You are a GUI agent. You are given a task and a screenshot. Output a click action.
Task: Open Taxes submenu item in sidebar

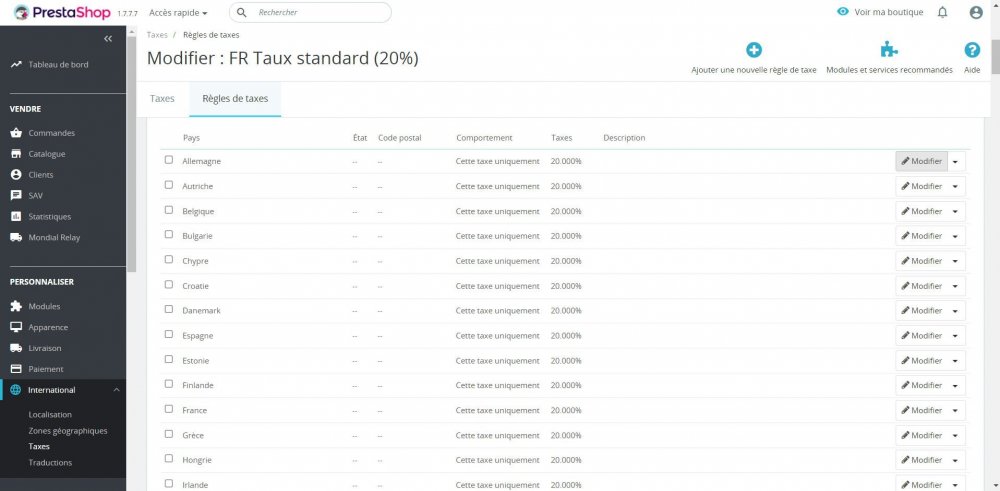[39, 446]
